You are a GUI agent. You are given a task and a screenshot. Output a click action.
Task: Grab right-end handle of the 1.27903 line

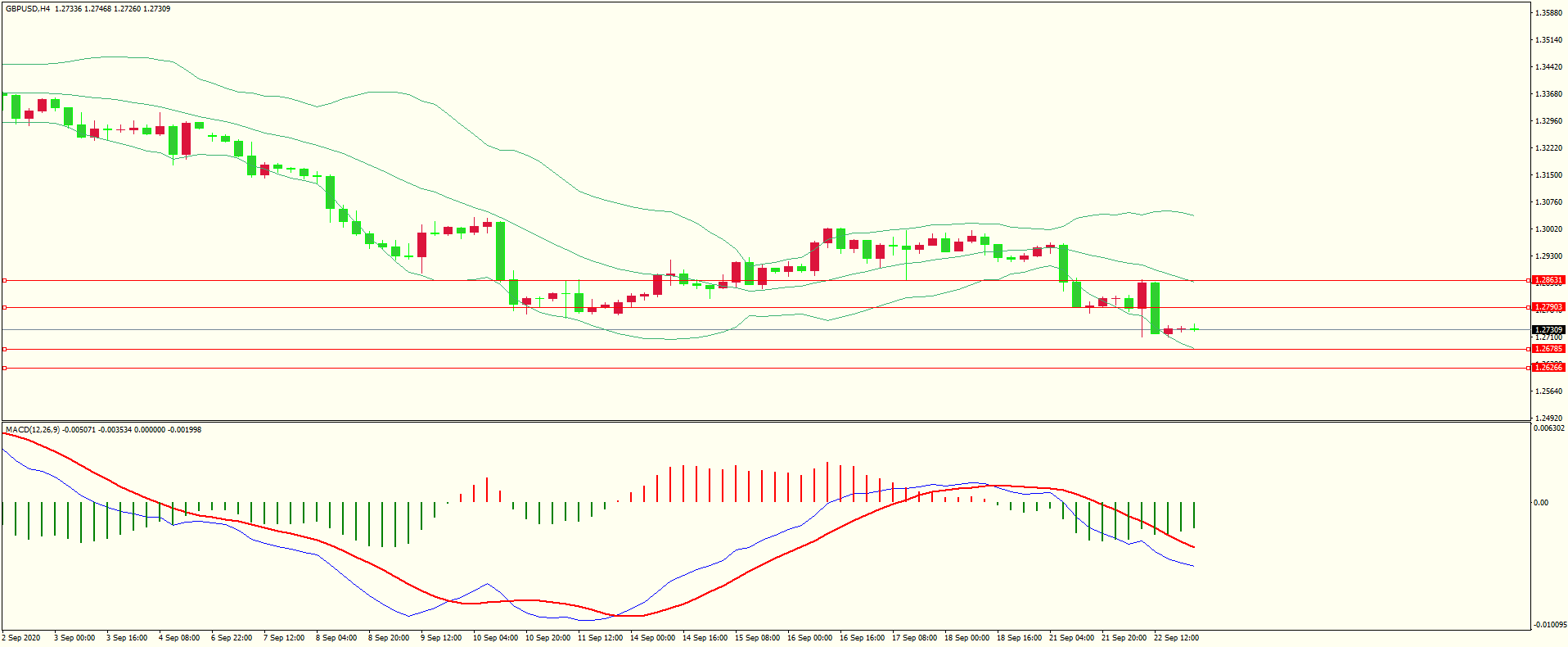click(1529, 307)
